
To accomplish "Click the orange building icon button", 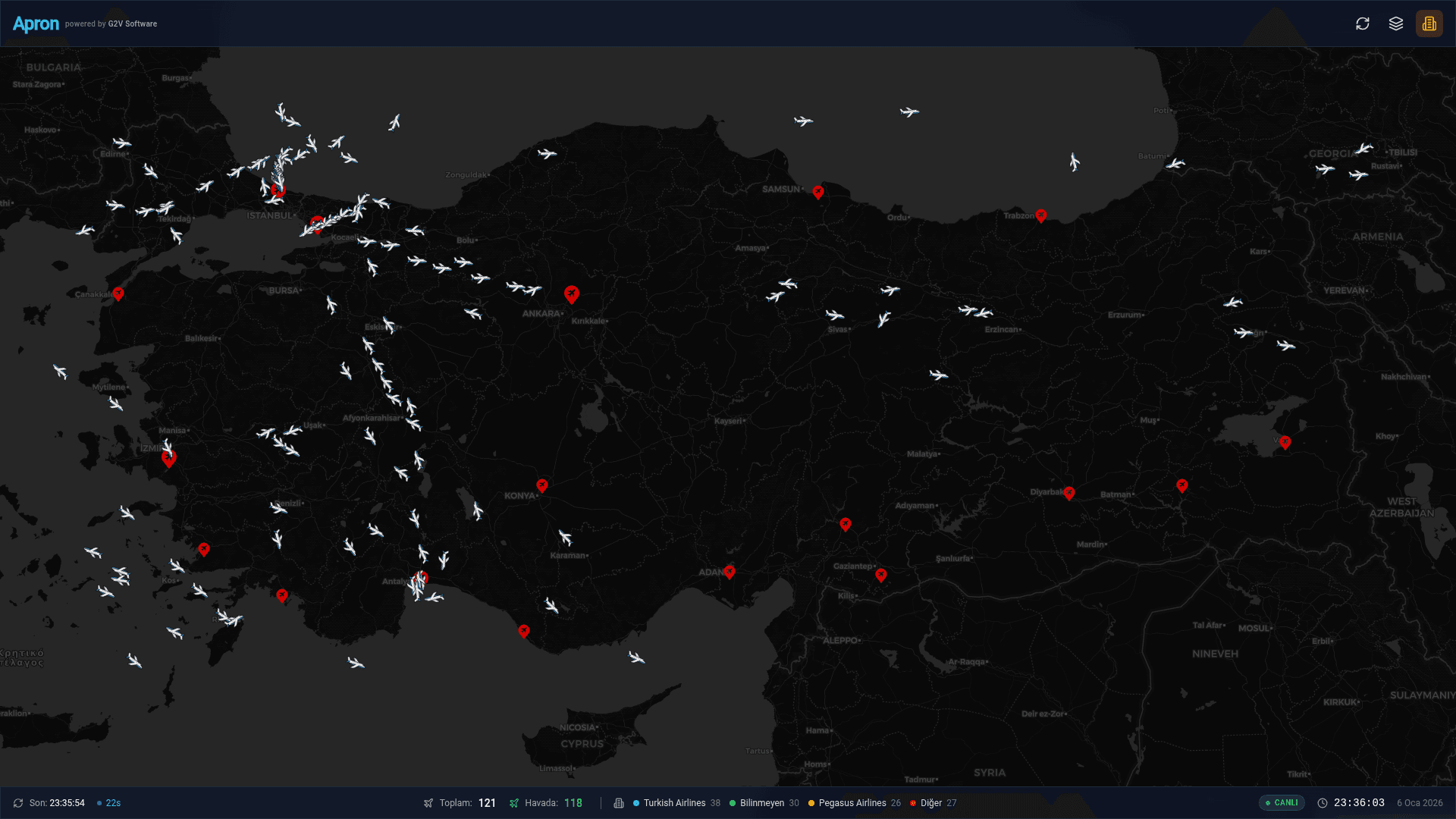I will [x=1429, y=24].
